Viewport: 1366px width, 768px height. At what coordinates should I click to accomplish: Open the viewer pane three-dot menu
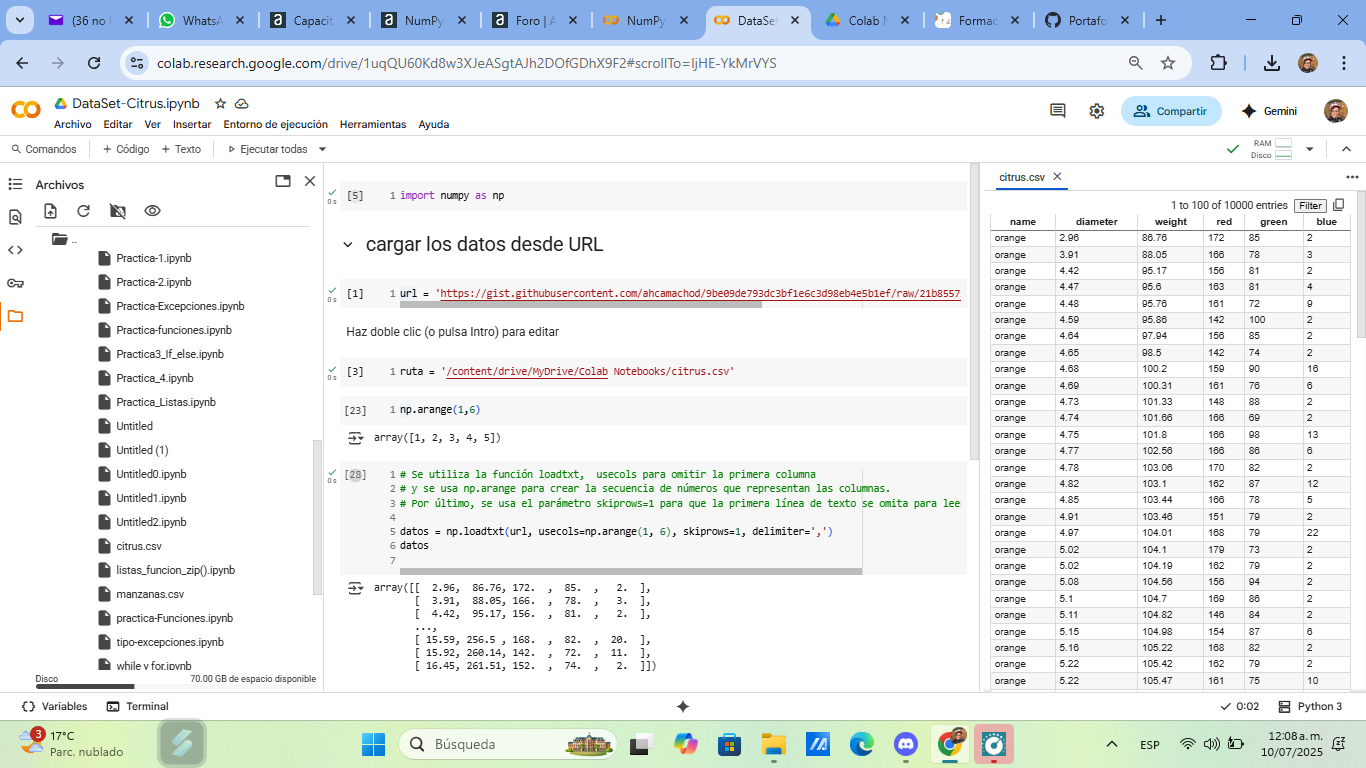[1352, 177]
